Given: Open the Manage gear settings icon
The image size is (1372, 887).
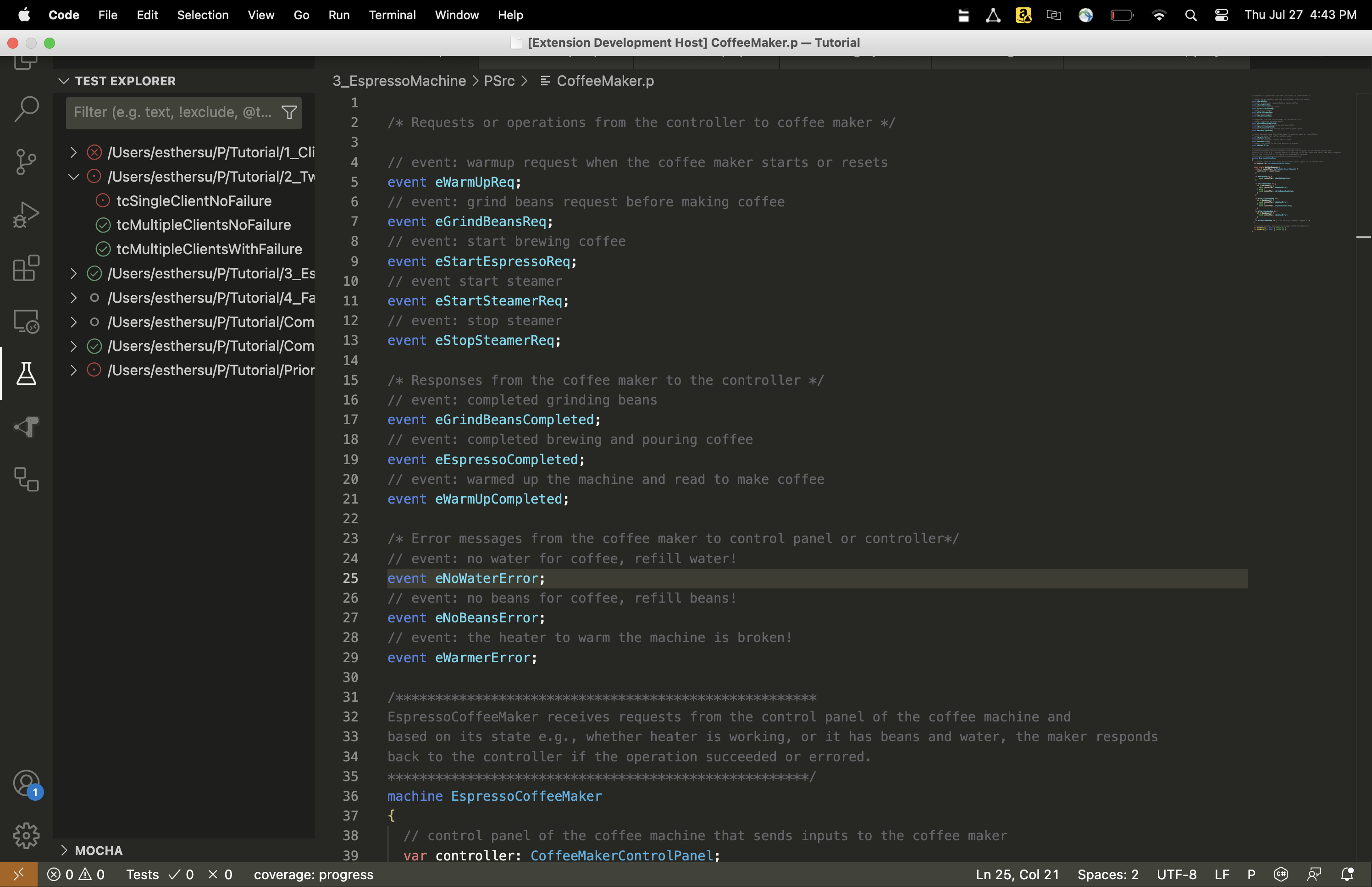Looking at the screenshot, I should [x=26, y=835].
